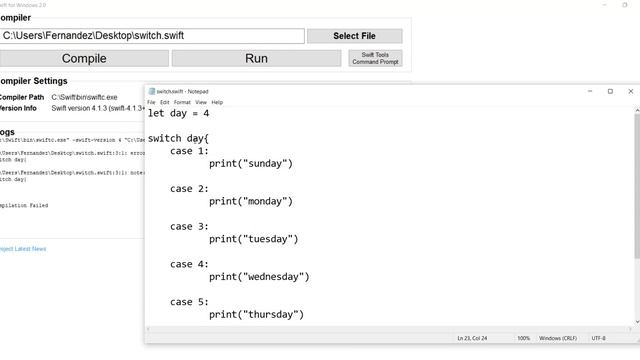This screenshot has width=640, height=360.
Task: Click the 'case 2:' line
Action: 189,189
